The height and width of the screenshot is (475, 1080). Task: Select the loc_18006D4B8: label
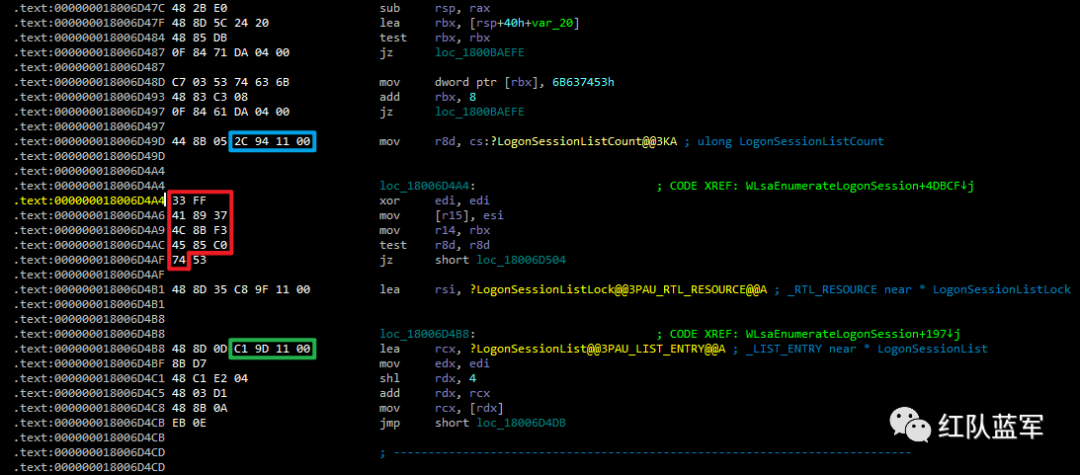point(427,334)
